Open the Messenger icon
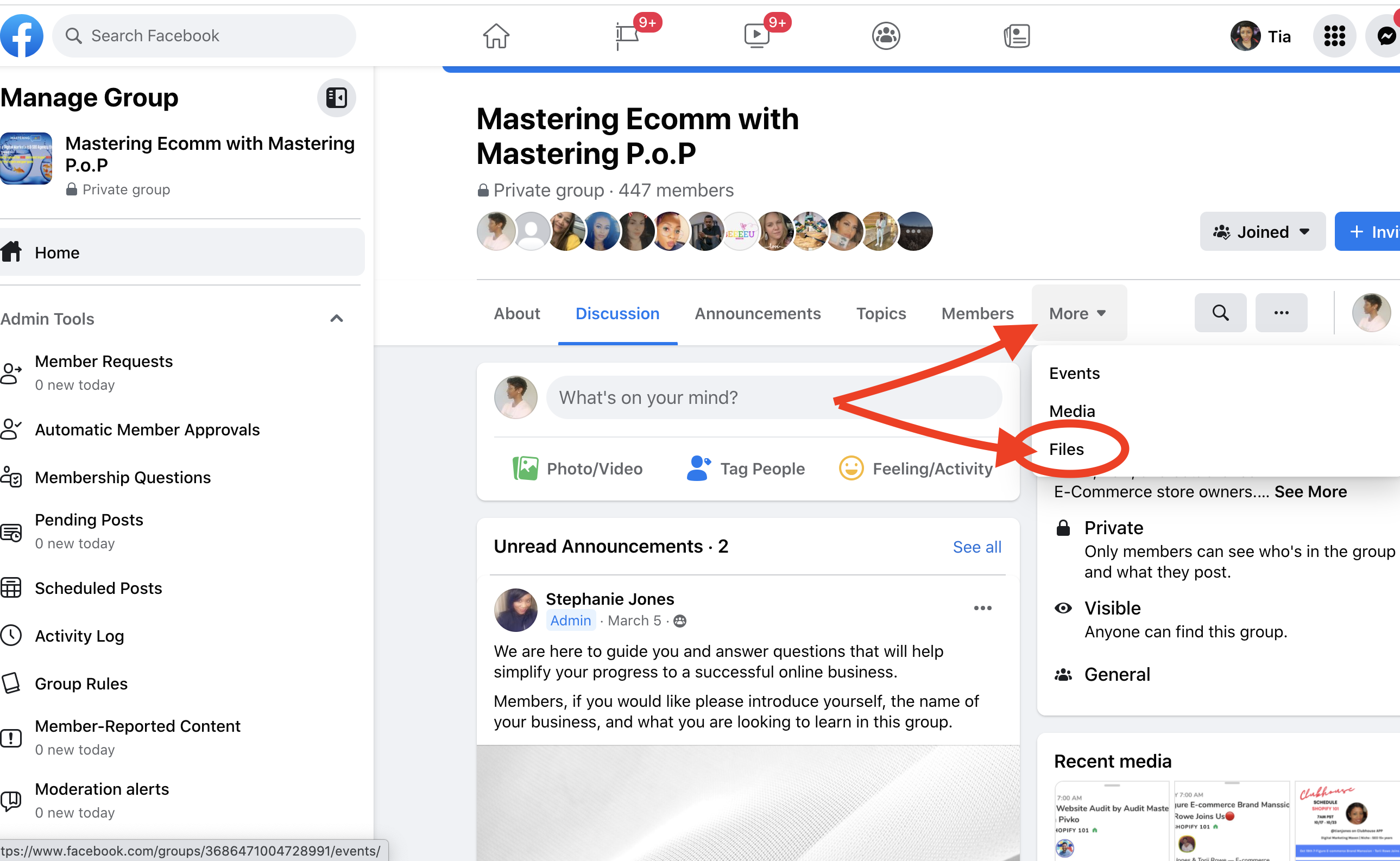The image size is (1400, 861). [1386, 36]
